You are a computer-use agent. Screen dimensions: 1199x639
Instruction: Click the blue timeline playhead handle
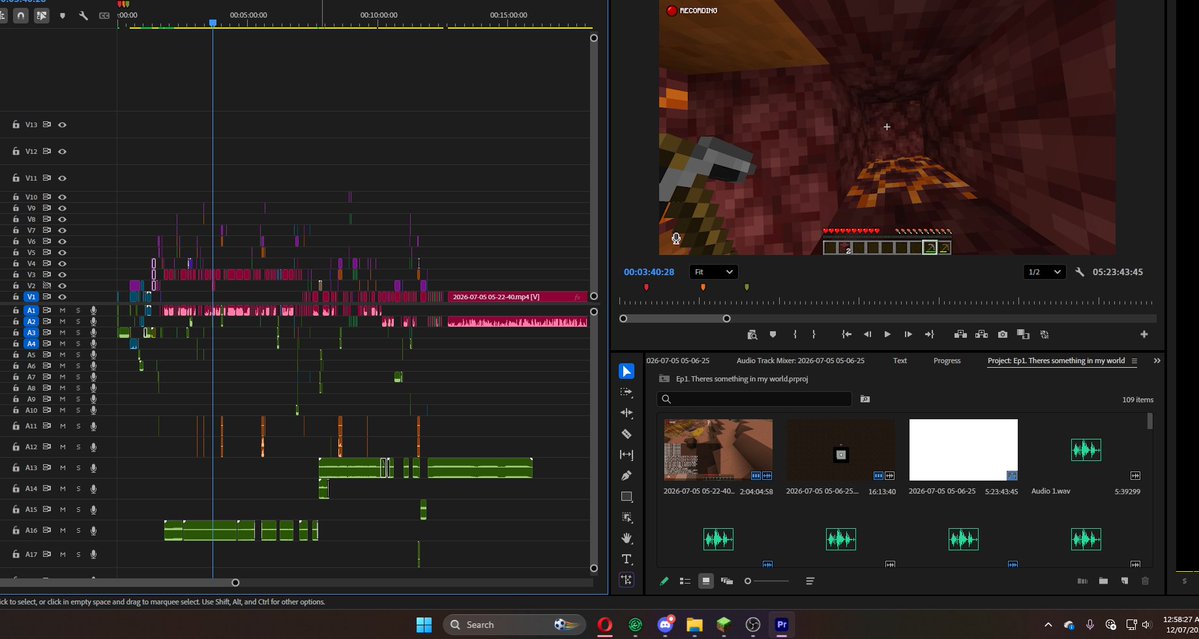coord(213,23)
